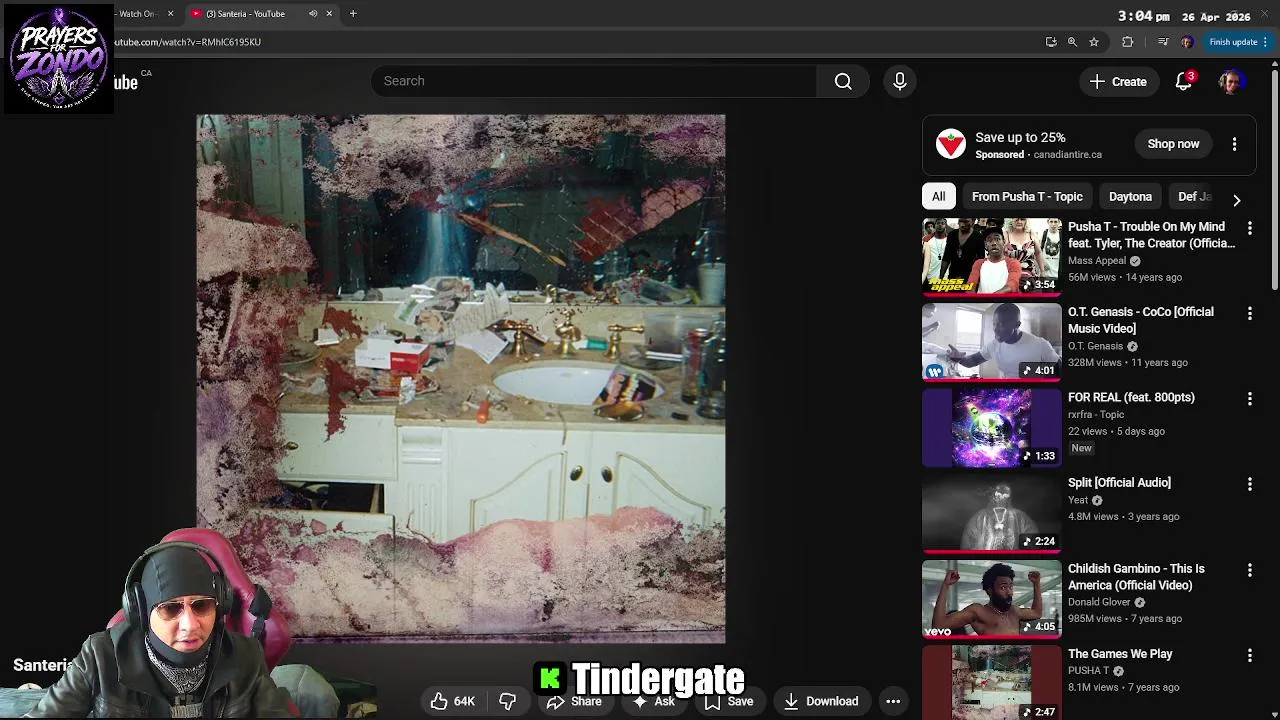Open the Ask AI button
The image size is (1280, 720).
[x=654, y=701]
